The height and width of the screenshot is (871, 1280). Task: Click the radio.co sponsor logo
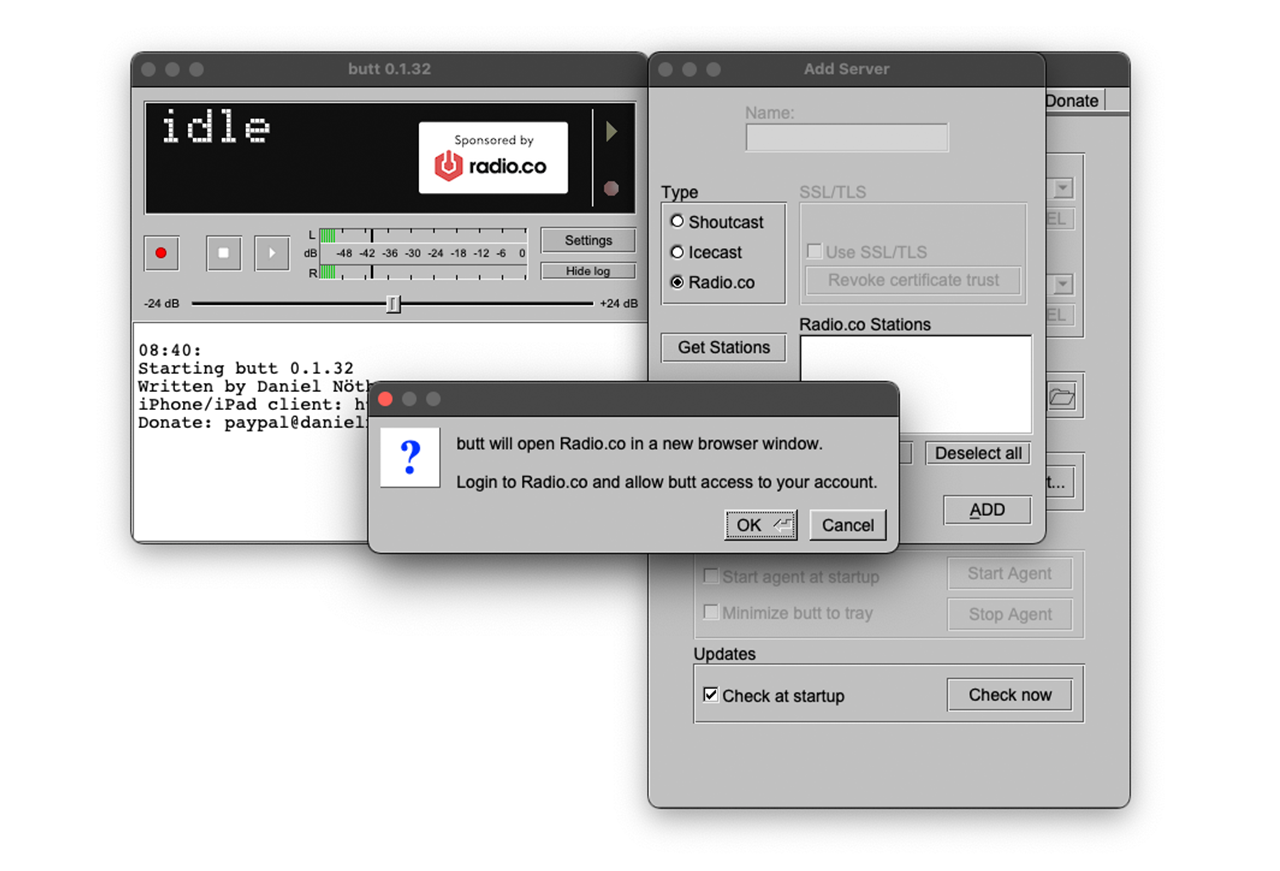click(492, 158)
